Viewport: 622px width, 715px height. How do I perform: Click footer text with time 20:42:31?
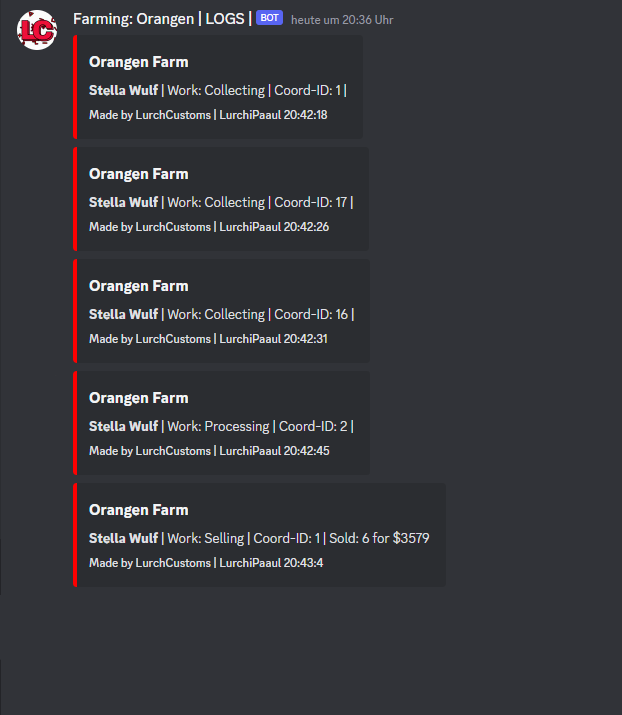pyautogui.click(x=208, y=339)
